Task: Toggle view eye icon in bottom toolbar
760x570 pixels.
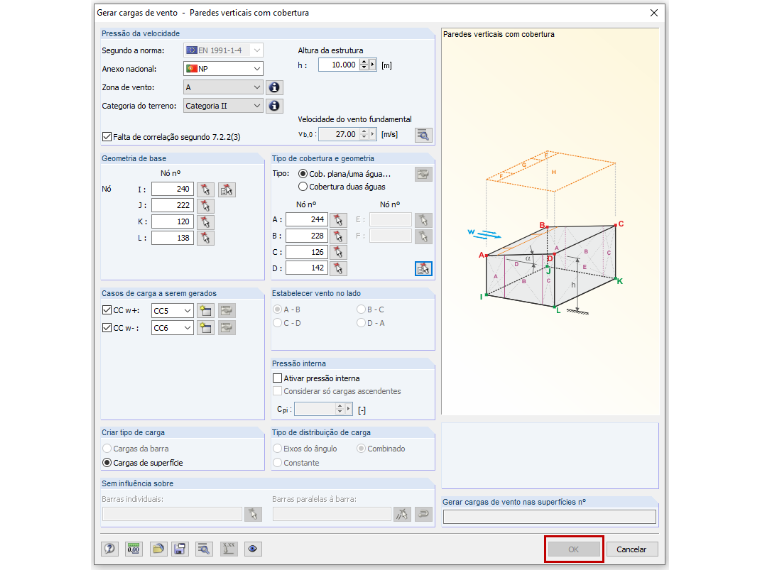Action: (x=253, y=549)
